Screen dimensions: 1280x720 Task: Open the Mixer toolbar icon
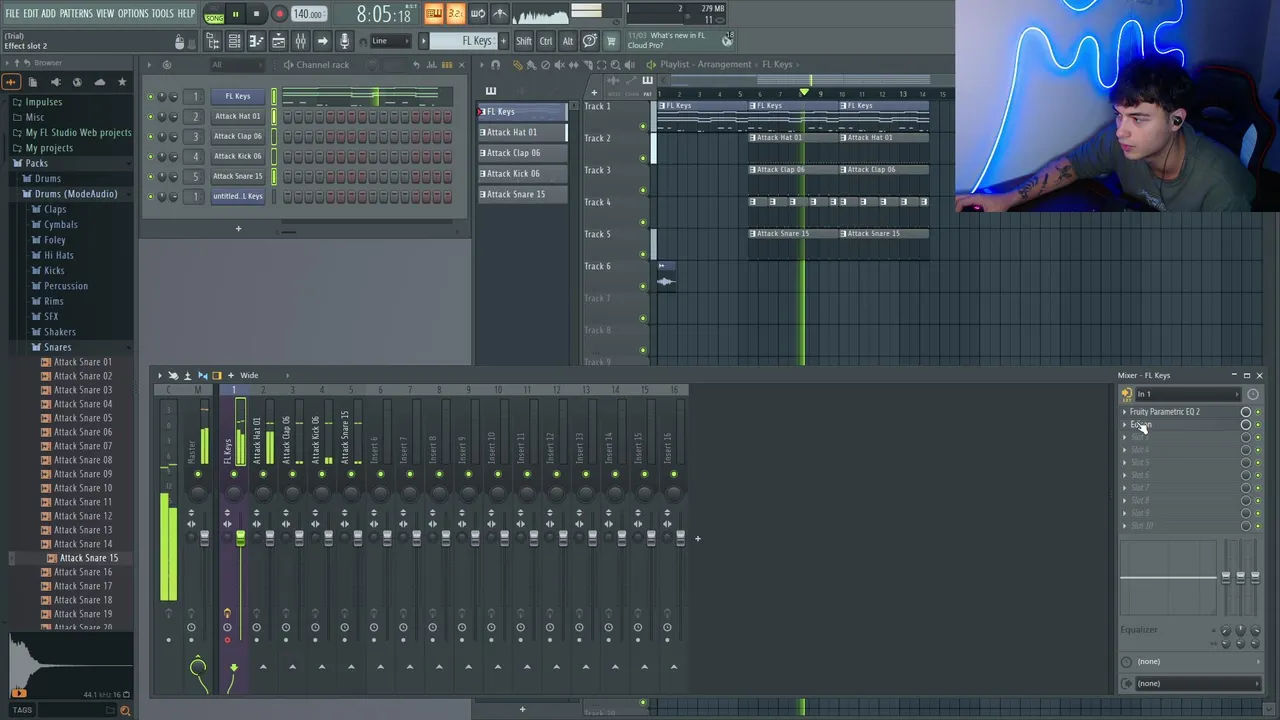[x=300, y=41]
